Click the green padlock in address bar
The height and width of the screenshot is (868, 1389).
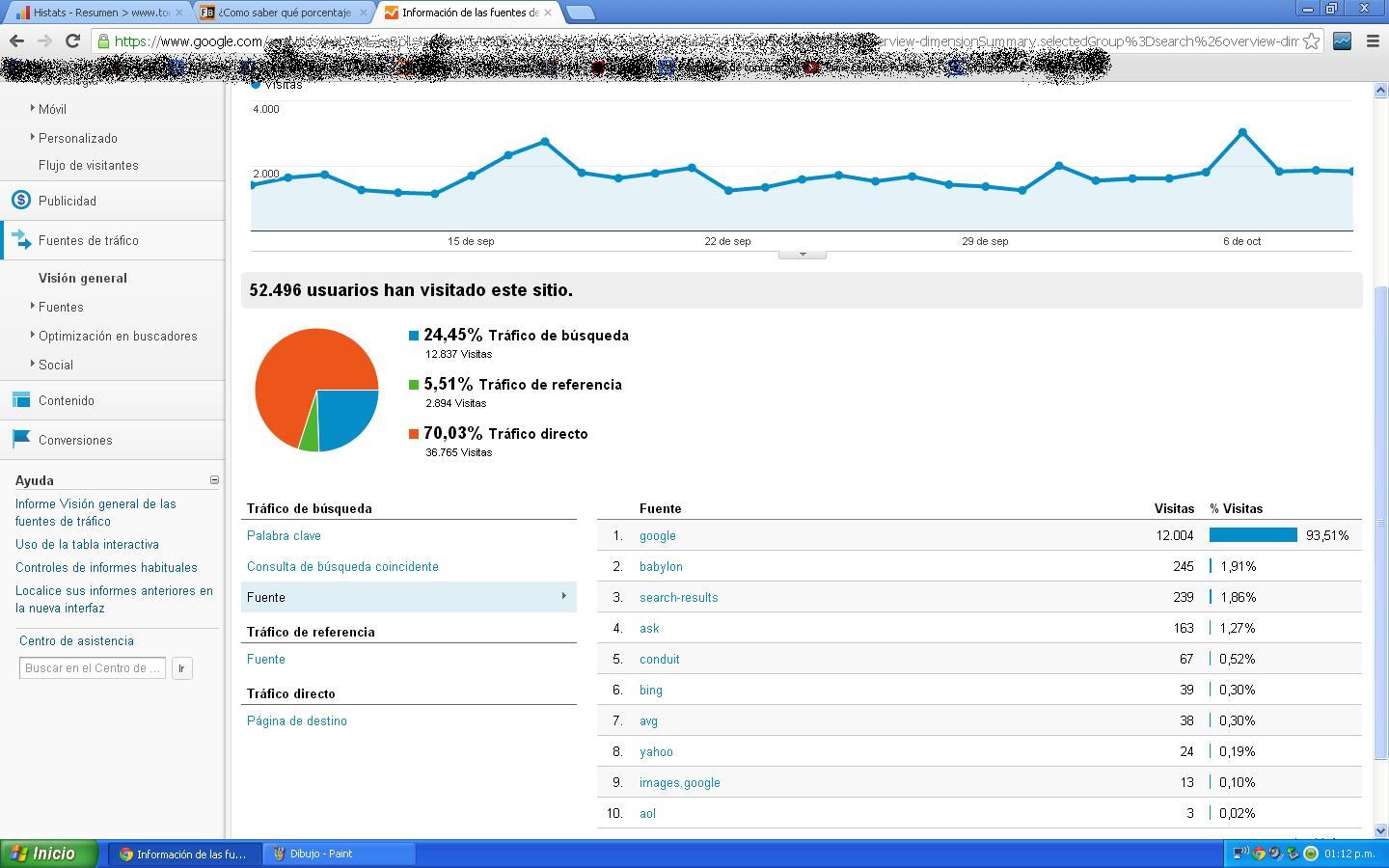[x=103, y=41]
